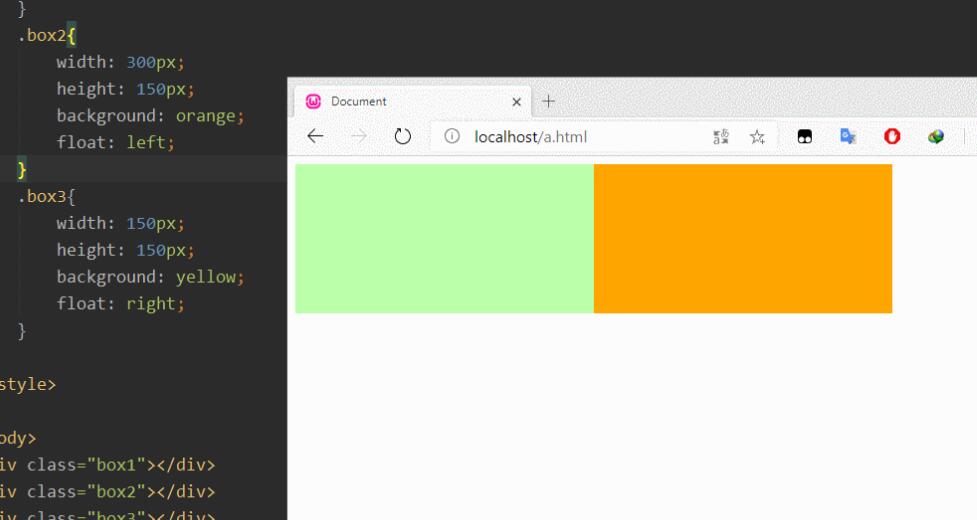Open the globe extension icon

[x=936, y=137]
